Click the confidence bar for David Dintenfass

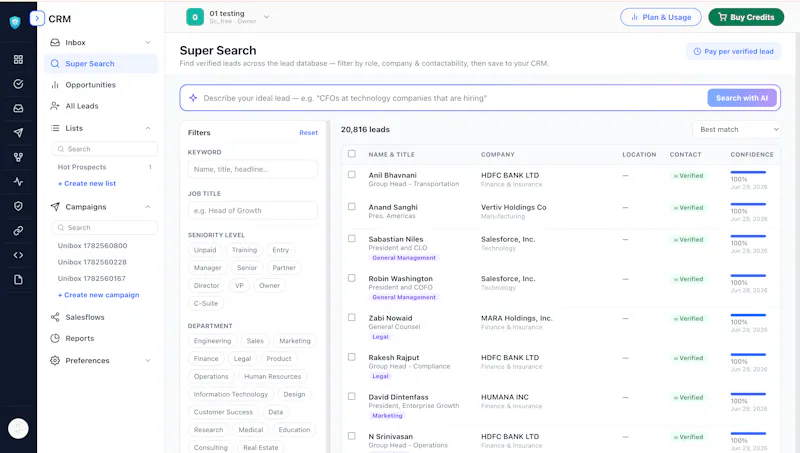[748, 394]
